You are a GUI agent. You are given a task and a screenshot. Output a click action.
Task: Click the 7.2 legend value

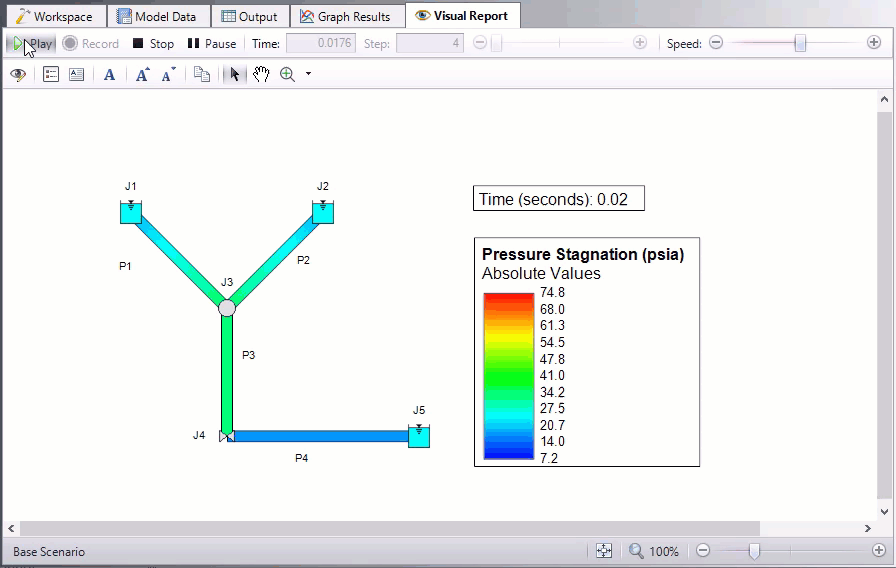coord(549,458)
